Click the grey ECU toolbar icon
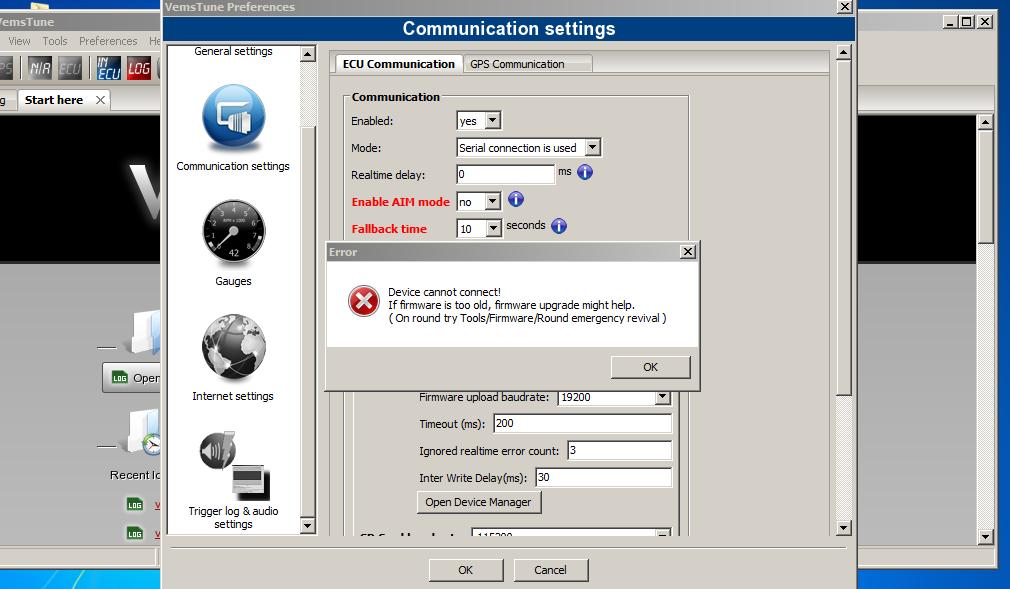 click(x=70, y=68)
